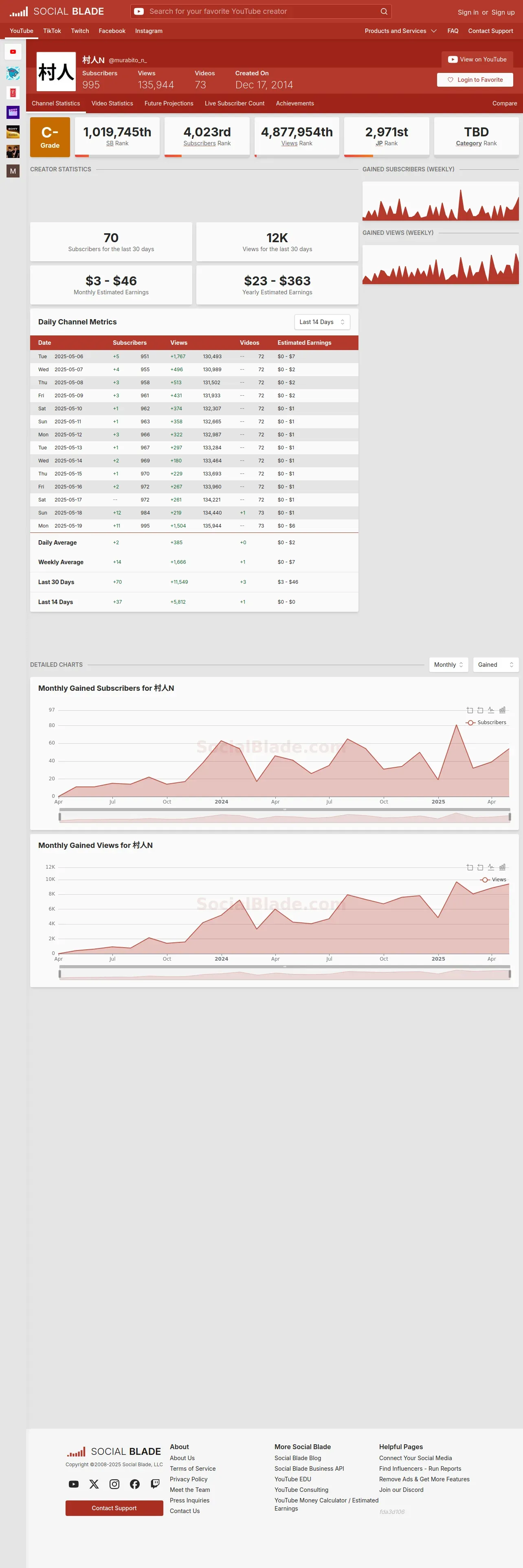The height and width of the screenshot is (1568, 523).
Task: Expand the Products and Services menu
Action: [401, 31]
